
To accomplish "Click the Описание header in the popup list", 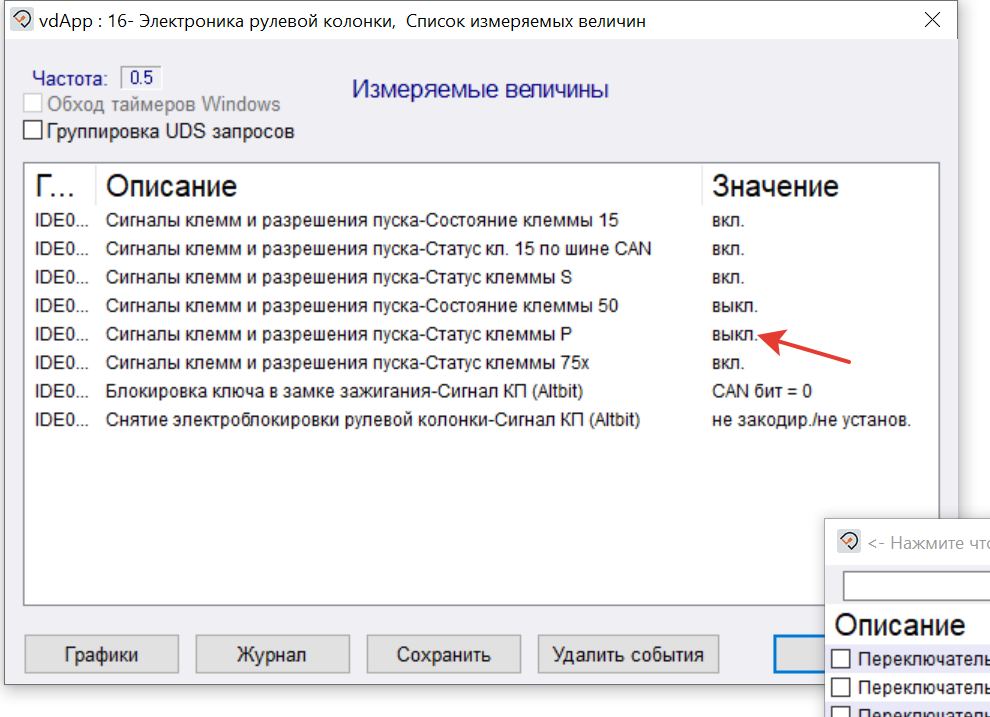I will [x=900, y=625].
